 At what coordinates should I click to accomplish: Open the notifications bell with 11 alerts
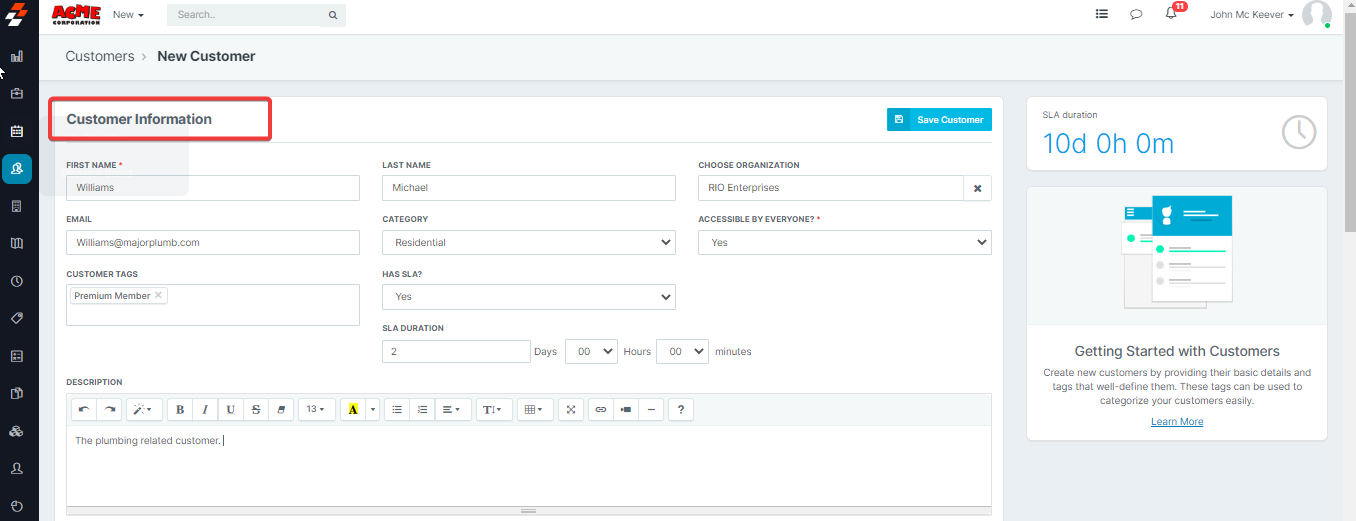(1171, 14)
